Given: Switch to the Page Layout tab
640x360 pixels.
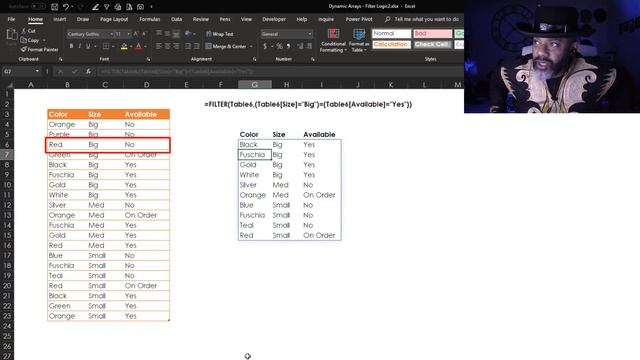Looking at the screenshot, I should tap(114, 19).
